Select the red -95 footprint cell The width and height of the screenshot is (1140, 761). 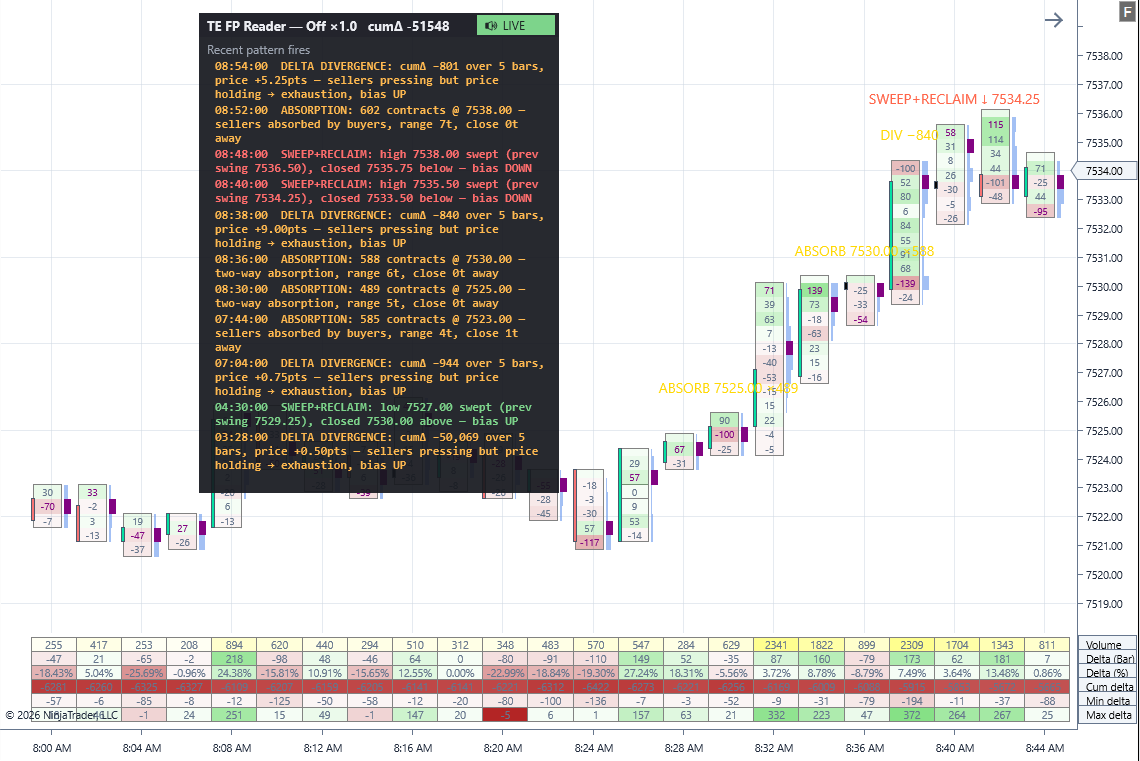[x=1040, y=212]
